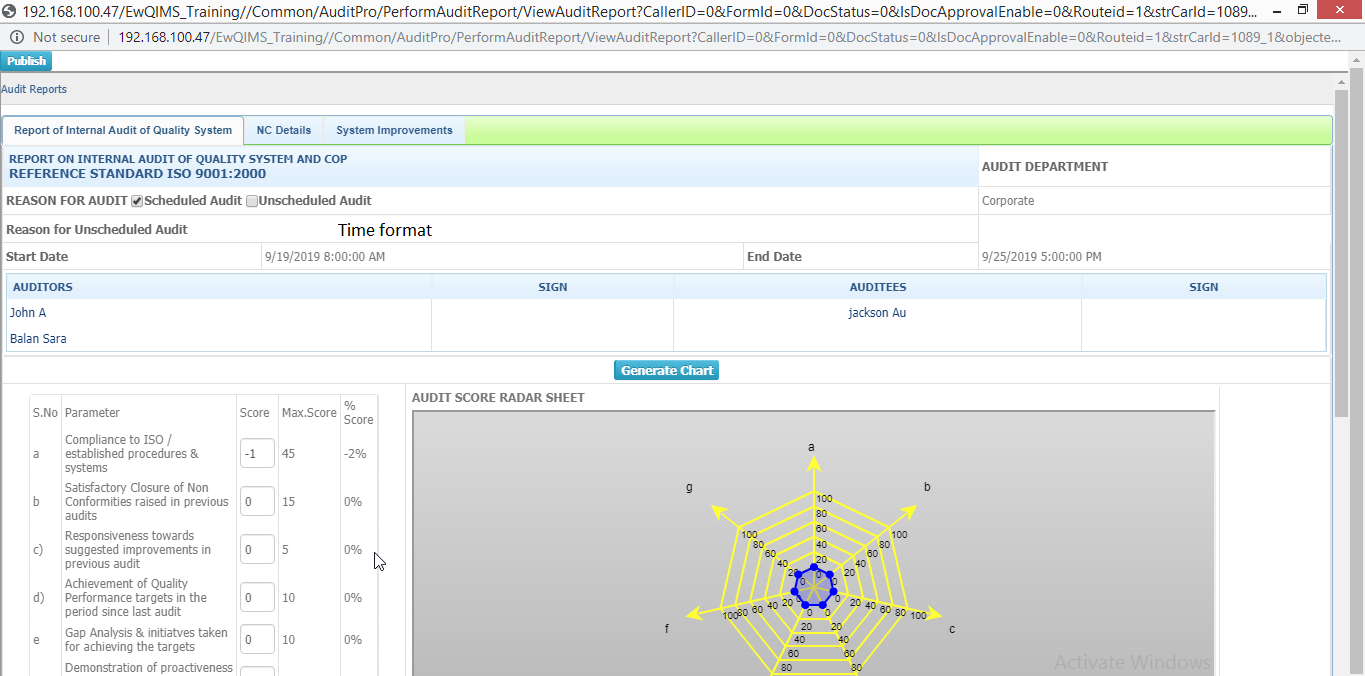This screenshot has height=676, width=1365.
Task: Click the End Date value 9/25/2019 5:00:00 PM
Action: coord(1042,257)
